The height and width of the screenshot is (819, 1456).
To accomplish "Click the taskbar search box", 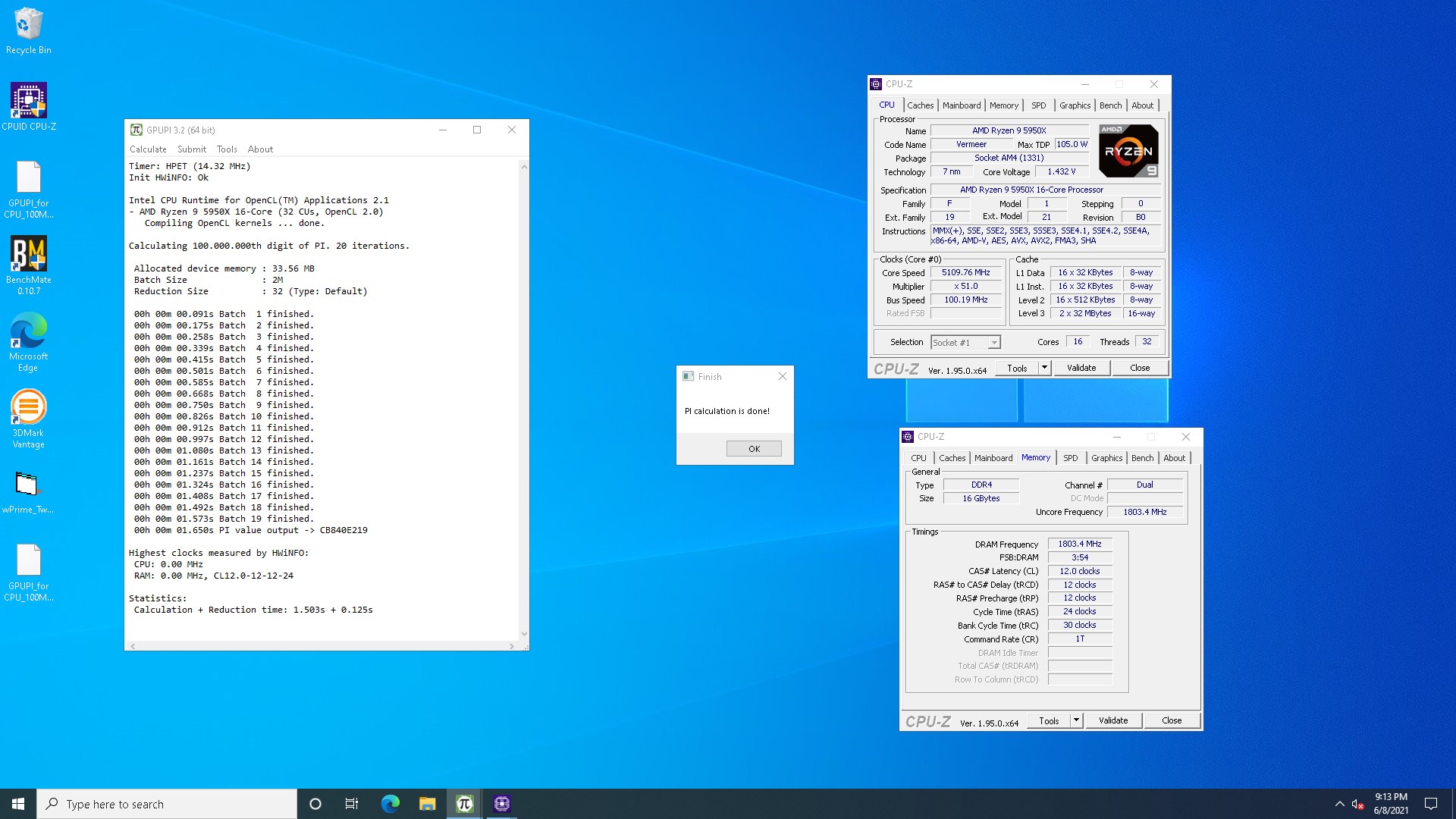I will coord(167,804).
